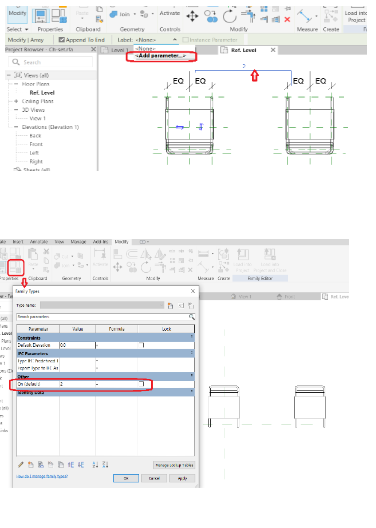Open the Add-Ins ribbon tab in lower window
This screenshot has height=528, width=376.
pos(100,242)
